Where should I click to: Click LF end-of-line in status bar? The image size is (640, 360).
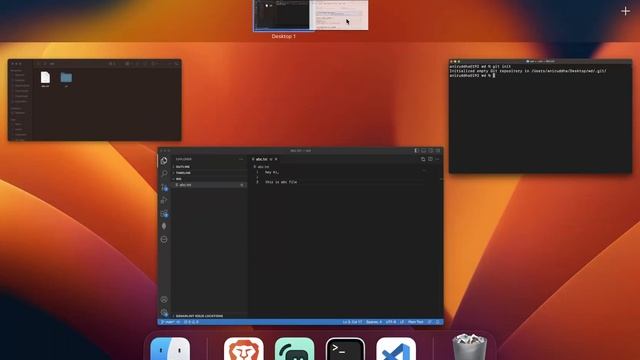(402, 322)
